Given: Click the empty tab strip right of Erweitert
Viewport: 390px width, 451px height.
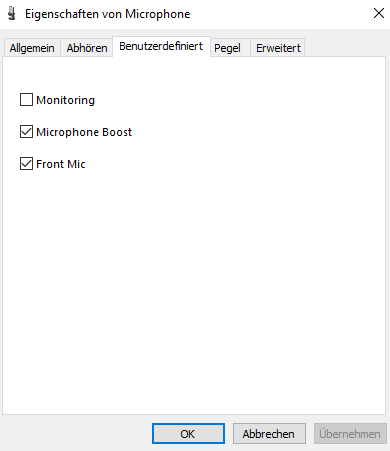Looking at the screenshot, I should coord(345,47).
